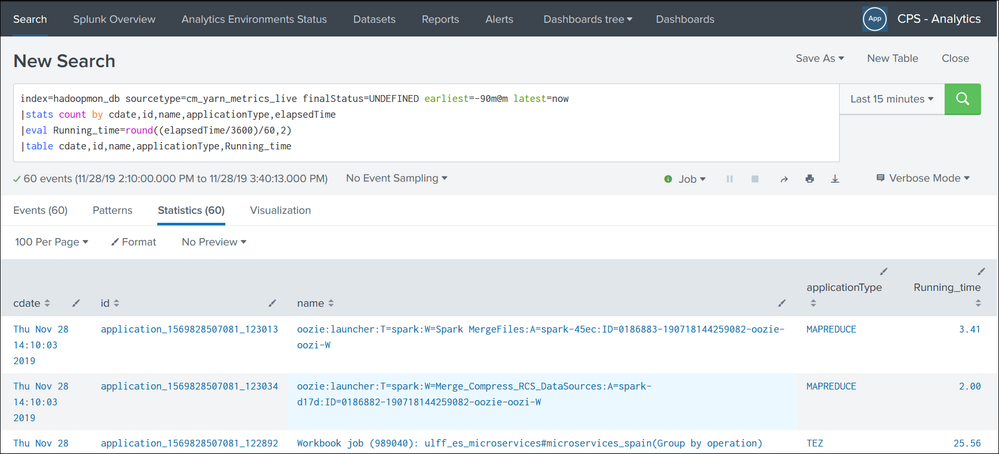Click the CPS - Analytics app title

click(x=938, y=19)
